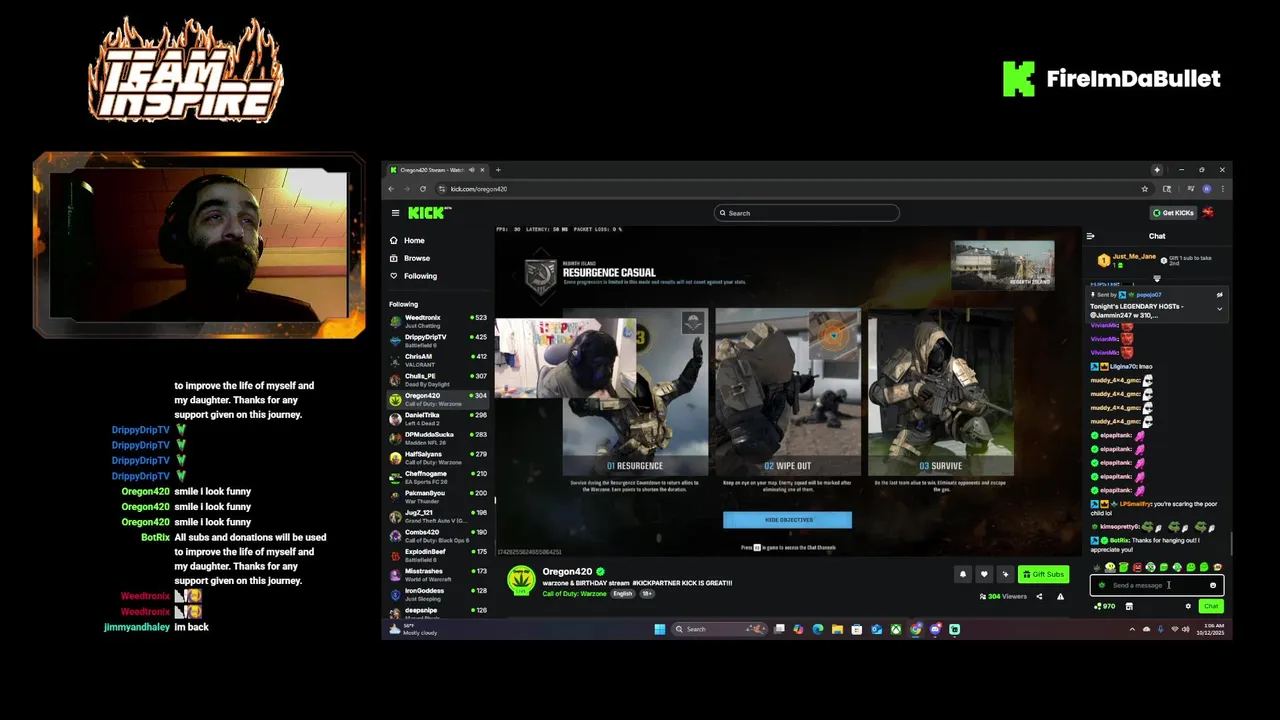Open Chulls_PE channel in Following list
Image resolution: width=1280 pixels, height=720 pixels.
439,379
